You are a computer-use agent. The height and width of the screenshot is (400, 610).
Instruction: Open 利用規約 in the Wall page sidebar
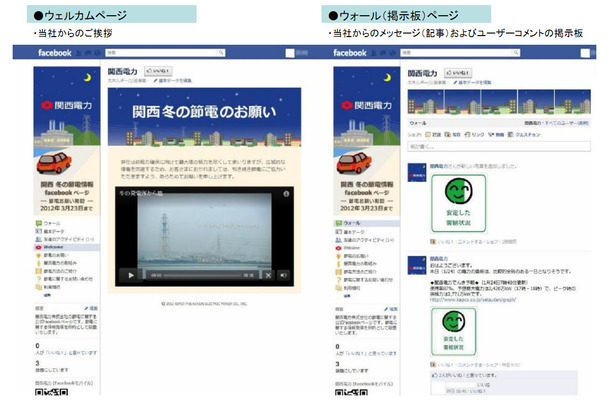tap(348, 288)
